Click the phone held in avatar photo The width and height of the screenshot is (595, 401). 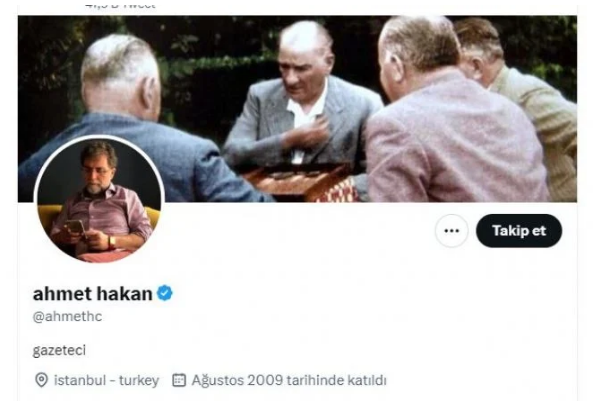point(76,227)
